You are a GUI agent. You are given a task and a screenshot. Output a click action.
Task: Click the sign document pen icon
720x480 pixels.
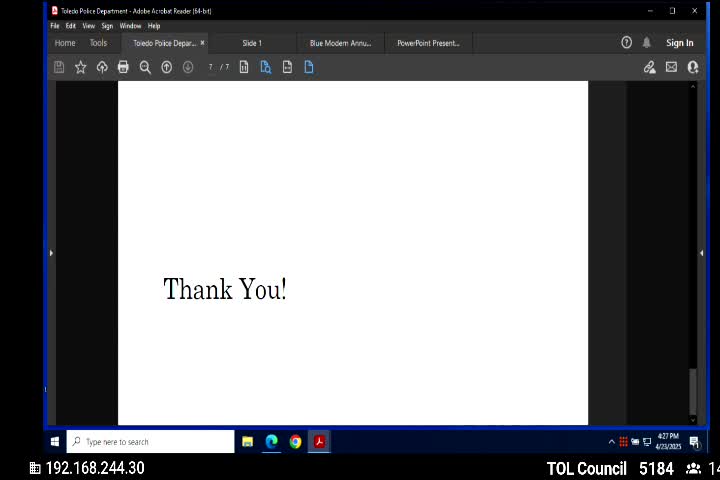[x=649, y=67]
